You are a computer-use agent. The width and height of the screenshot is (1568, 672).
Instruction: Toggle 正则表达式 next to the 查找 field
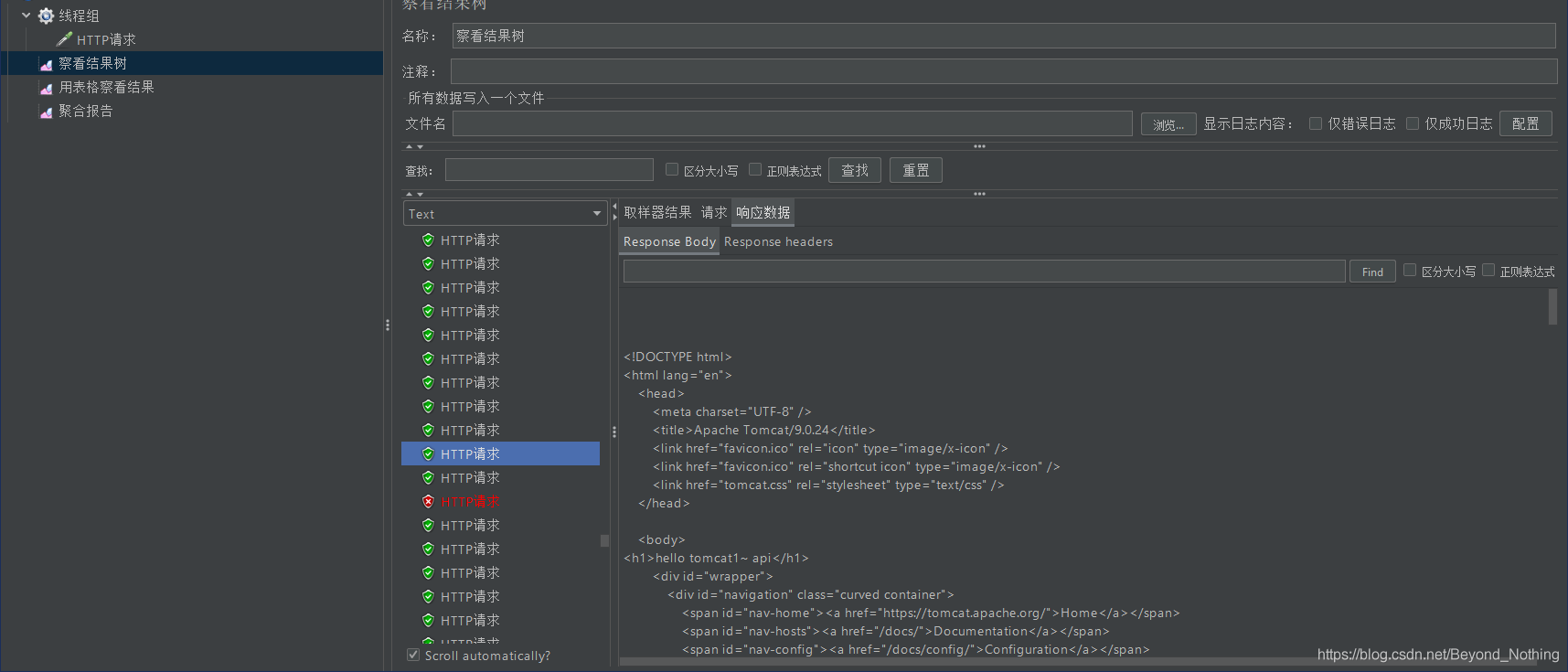tap(755, 169)
